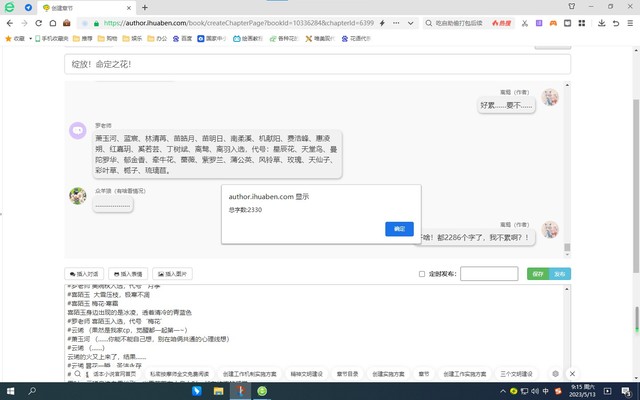This screenshot has width=640, height=400.
Task: Click the 确定 button in the dialog
Action: point(399,229)
